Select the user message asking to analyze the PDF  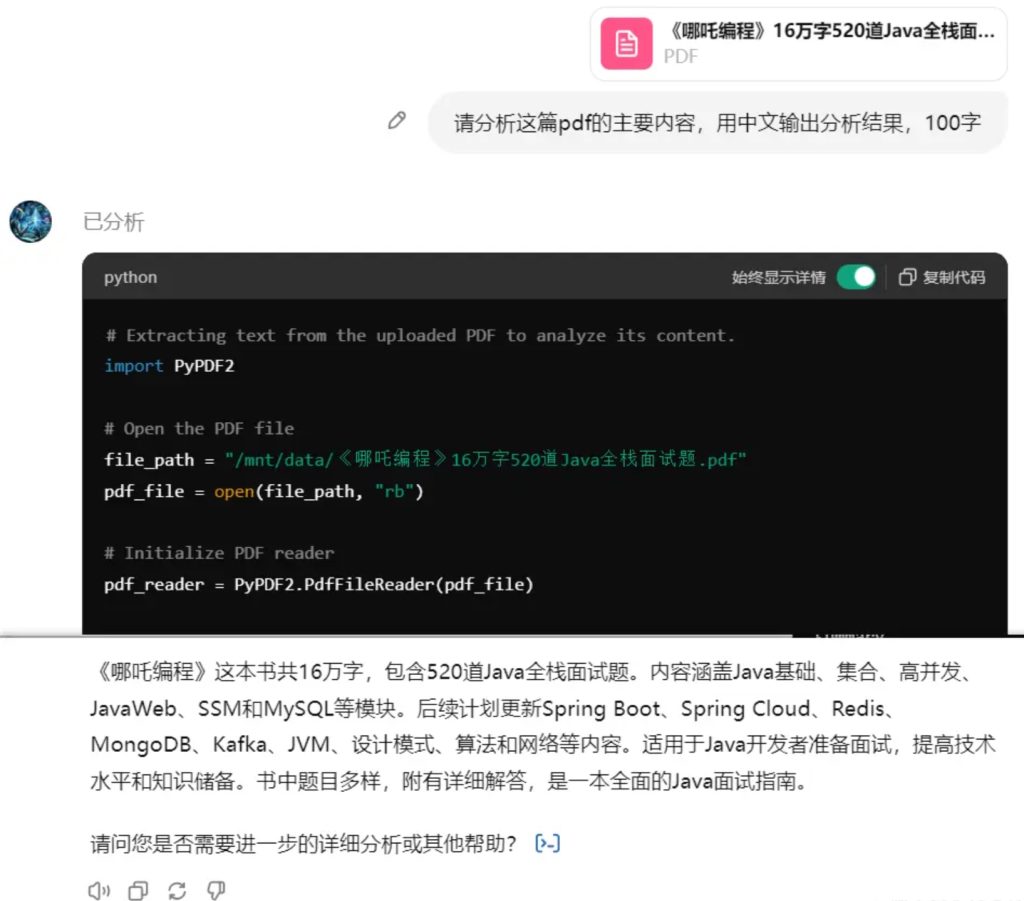[x=717, y=123]
